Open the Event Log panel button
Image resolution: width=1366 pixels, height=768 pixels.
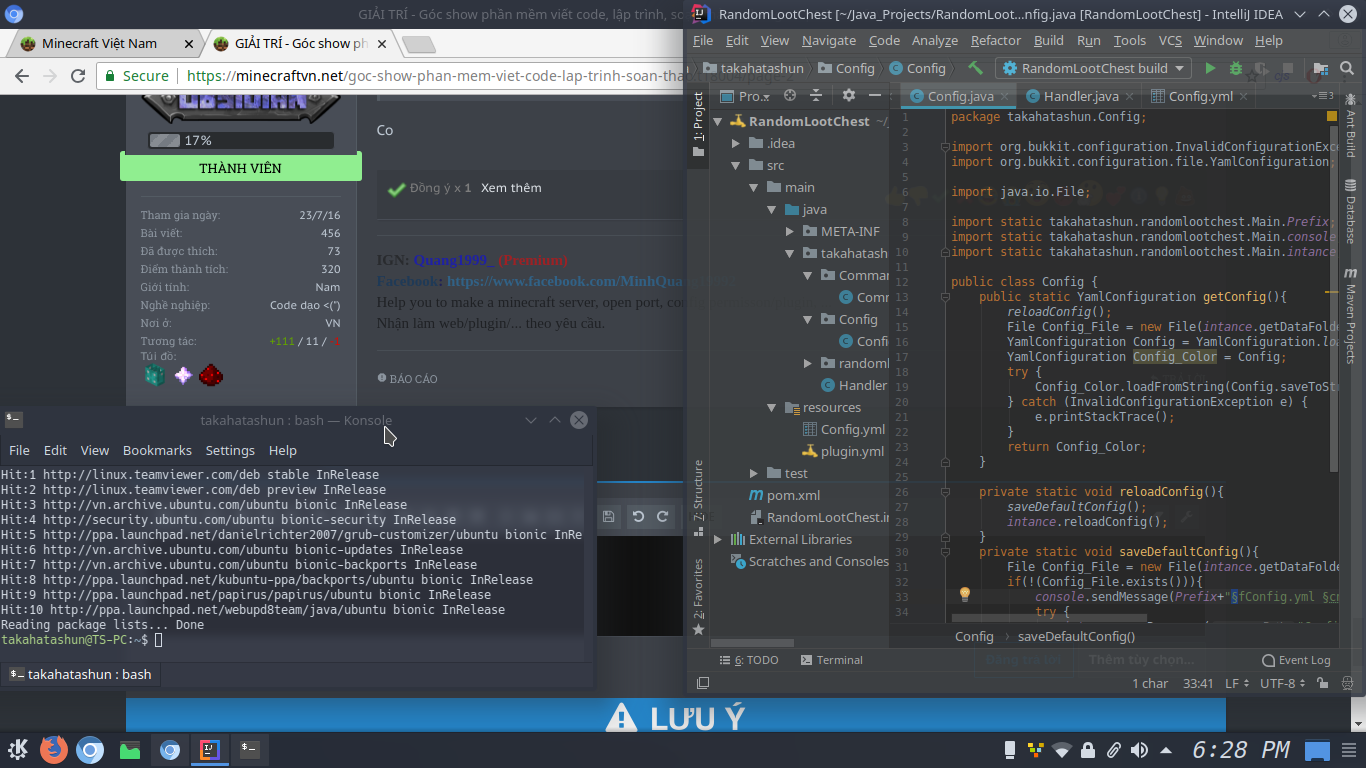(x=1296, y=660)
